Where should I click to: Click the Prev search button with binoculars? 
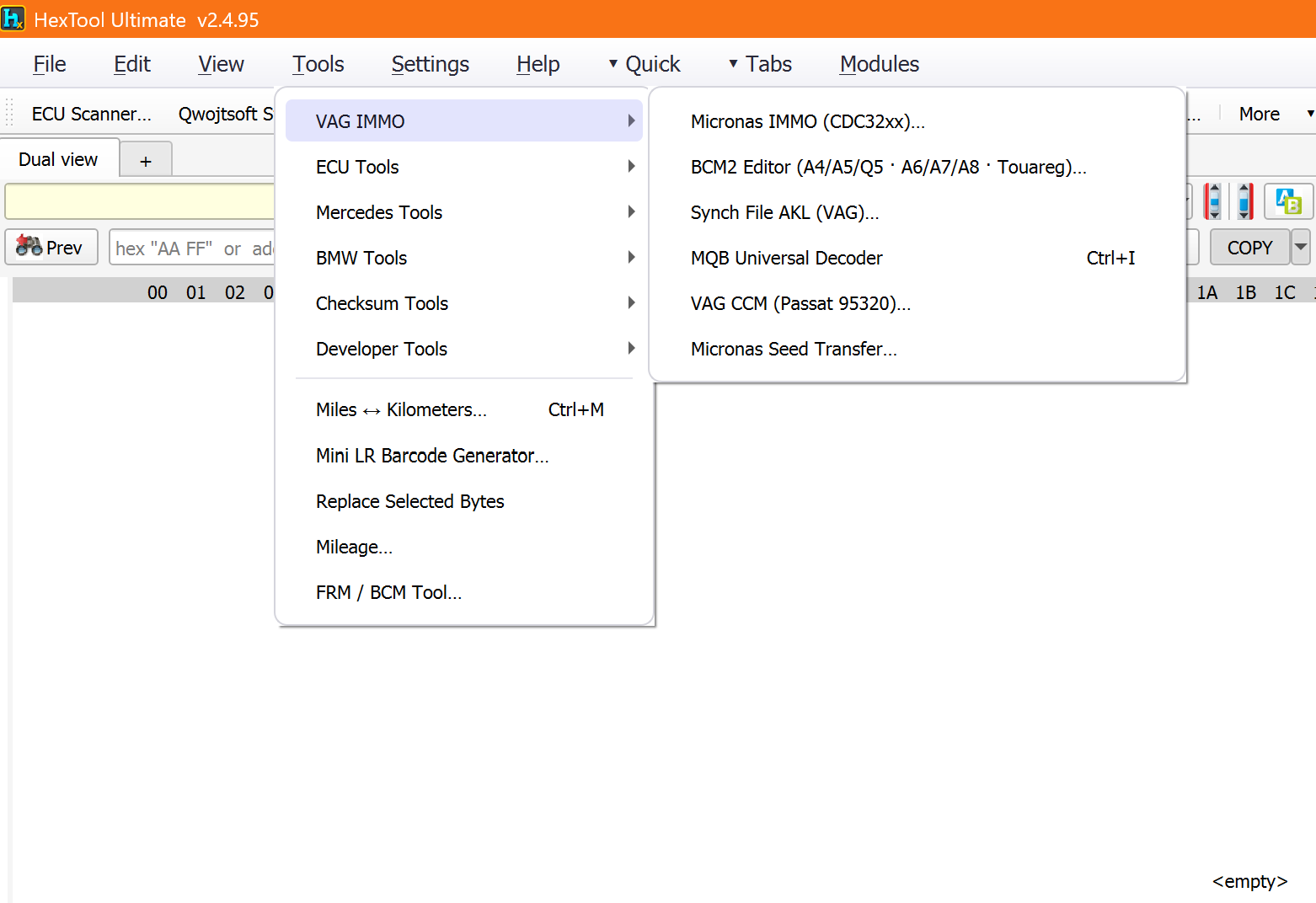[51, 248]
